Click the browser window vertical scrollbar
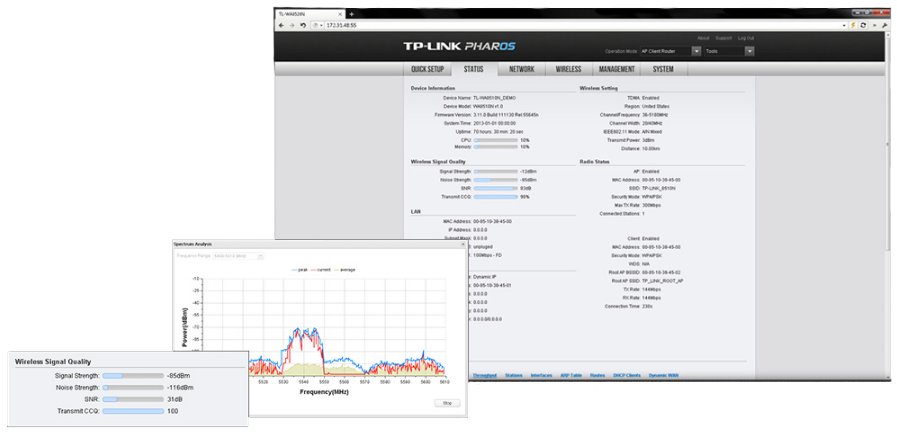Image resolution: width=897 pixels, height=434 pixels. (x=888, y=143)
